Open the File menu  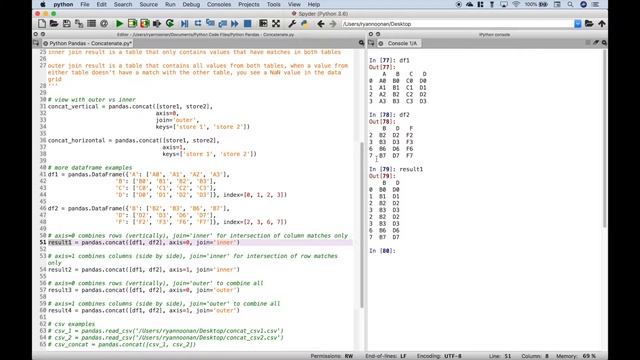point(85,4)
